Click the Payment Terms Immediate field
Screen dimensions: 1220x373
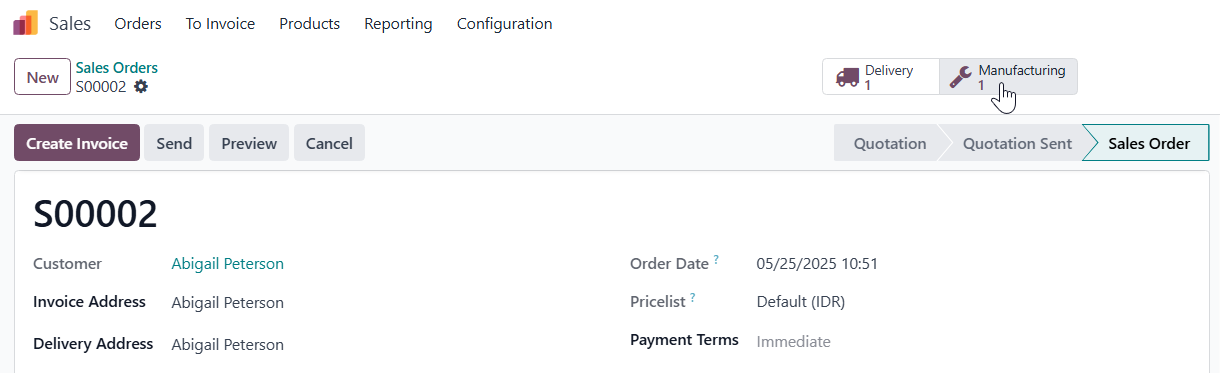point(794,342)
